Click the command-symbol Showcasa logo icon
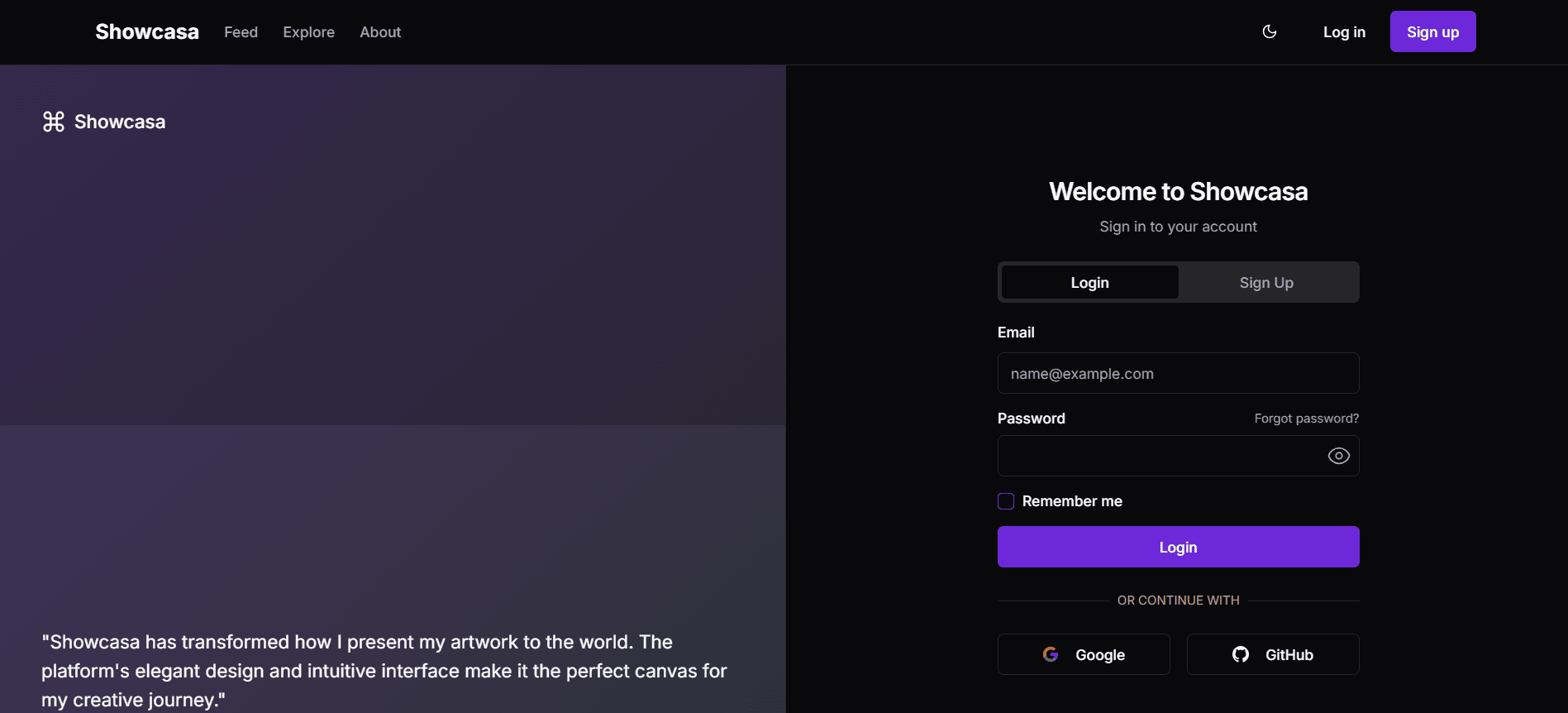 coord(54,122)
